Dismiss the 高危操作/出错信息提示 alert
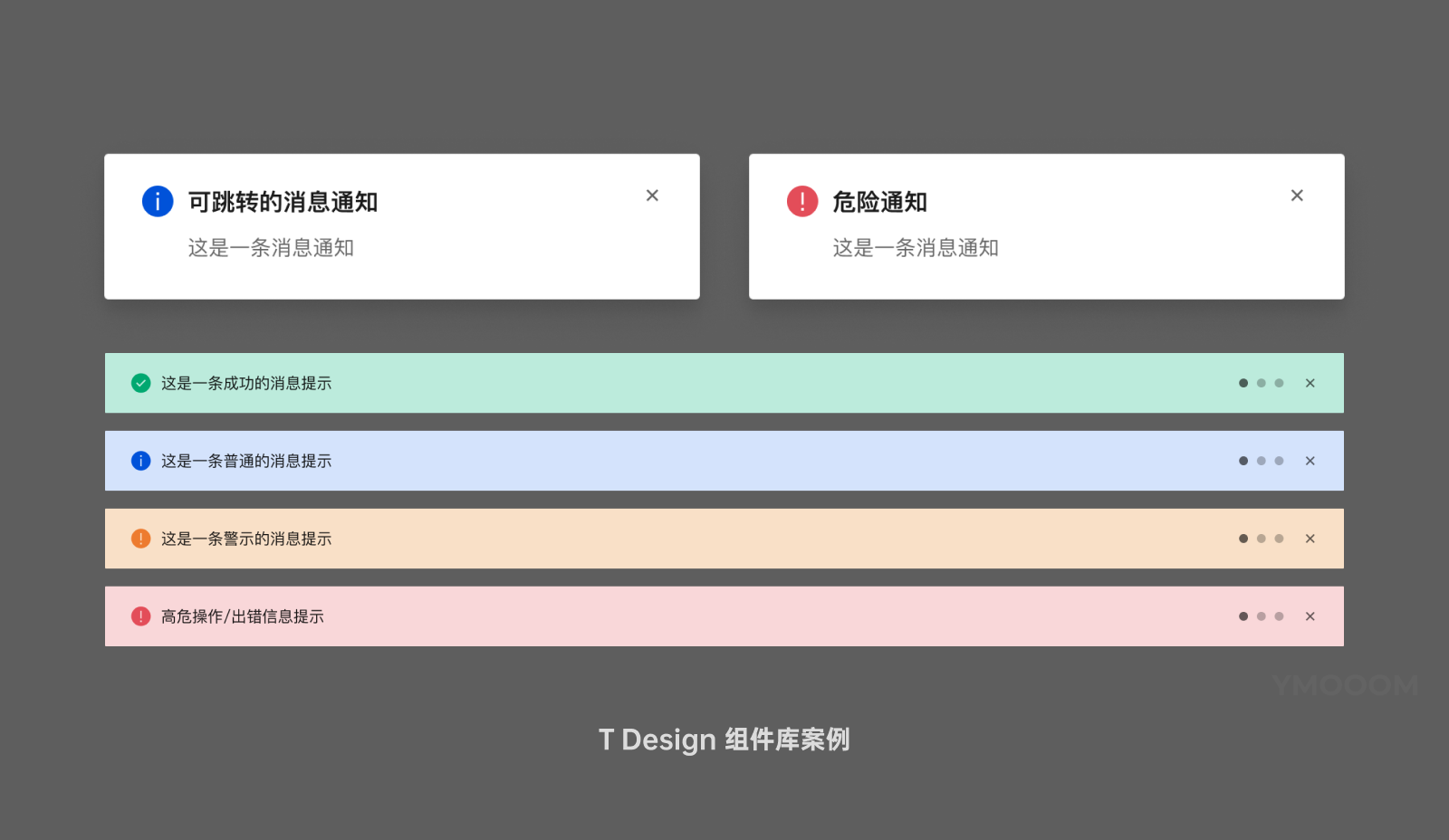 [1310, 616]
